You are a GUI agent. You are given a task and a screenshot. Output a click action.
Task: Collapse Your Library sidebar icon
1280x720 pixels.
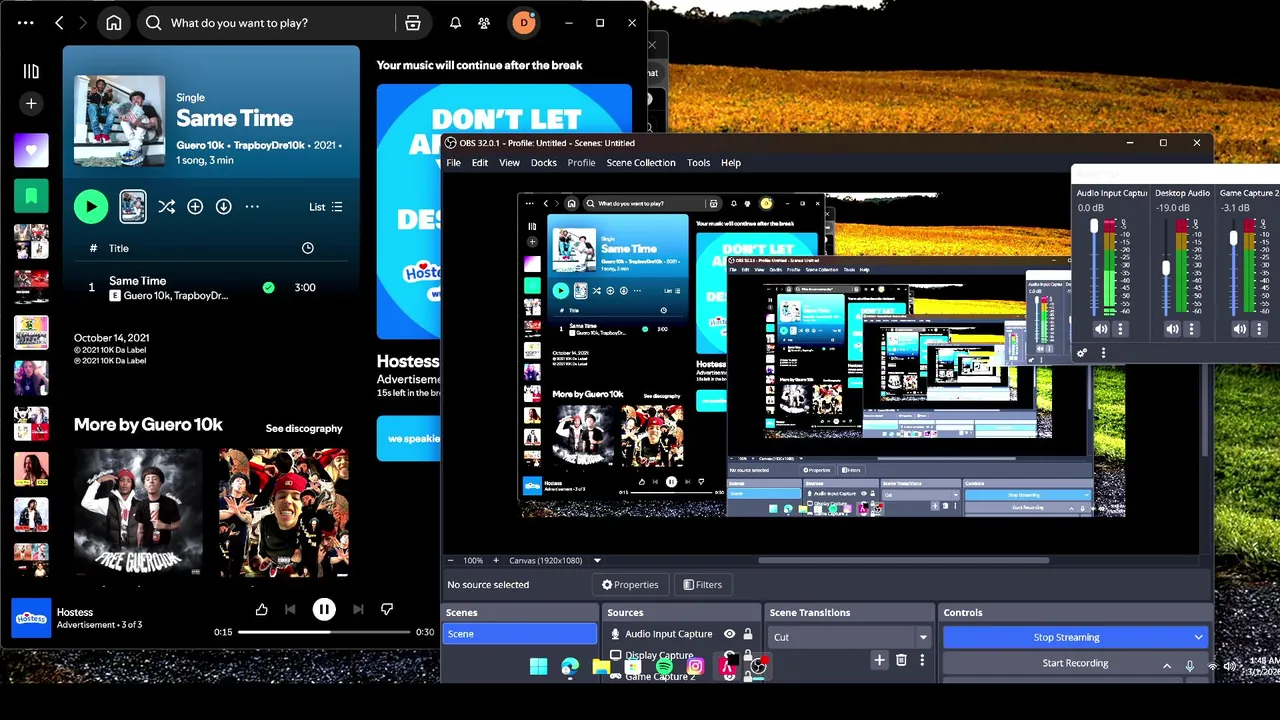[x=31, y=71]
